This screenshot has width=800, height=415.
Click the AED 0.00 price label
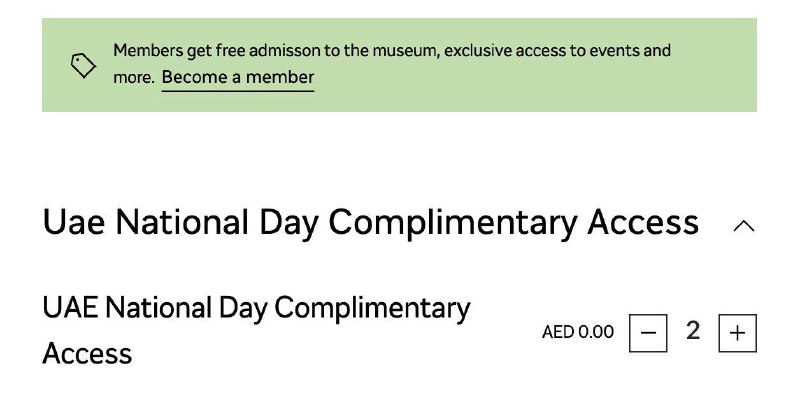click(578, 332)
